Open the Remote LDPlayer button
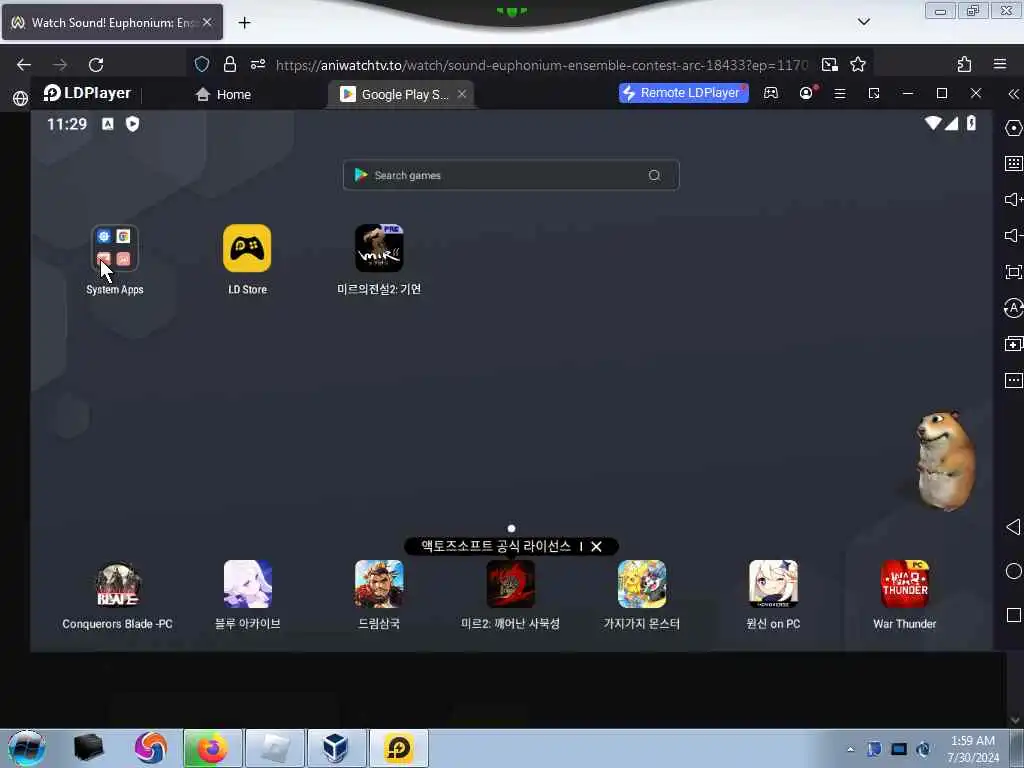The image size is (1024, 768). coord(683,93)
